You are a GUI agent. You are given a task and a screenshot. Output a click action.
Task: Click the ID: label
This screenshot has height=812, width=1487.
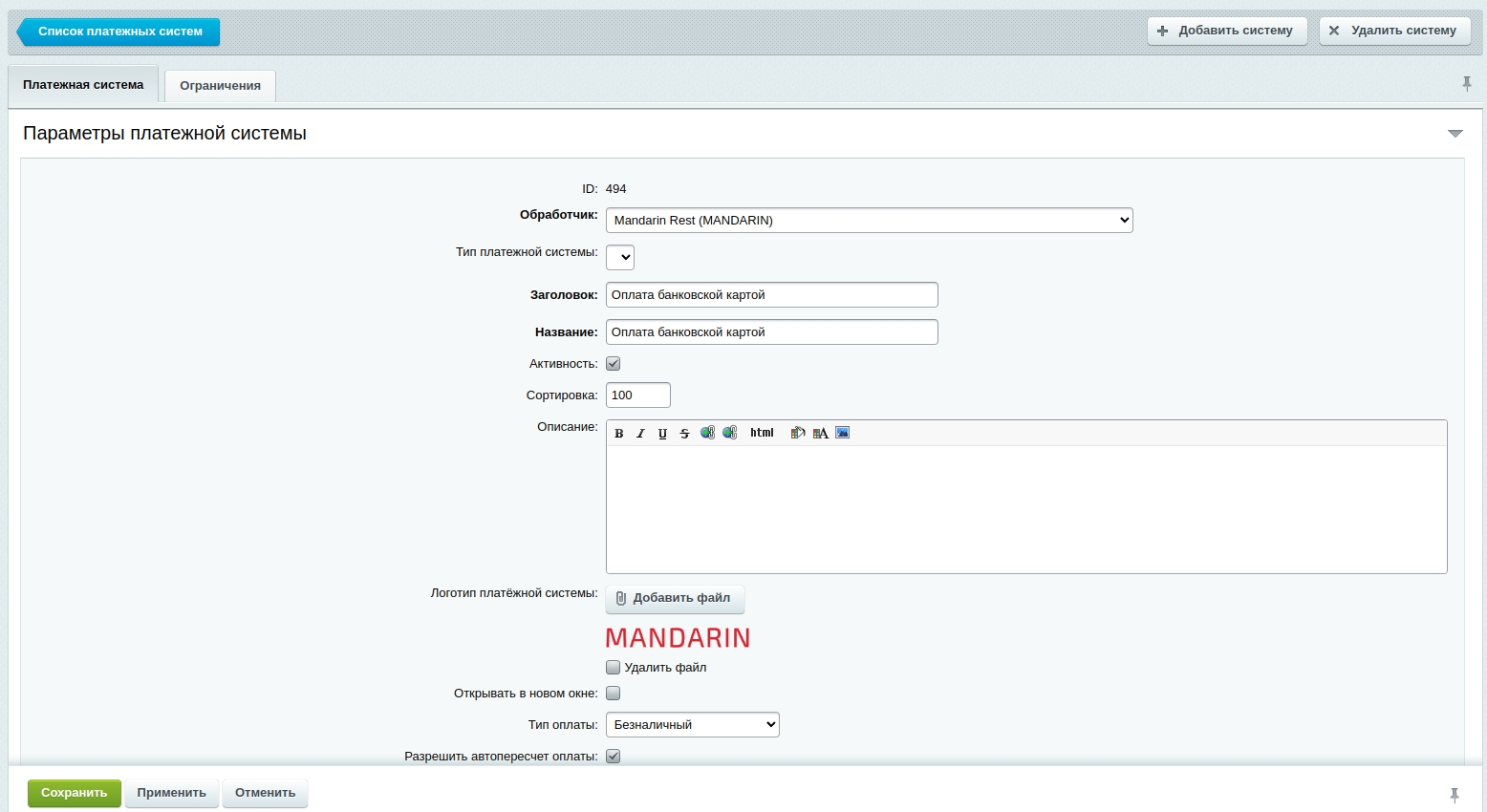tap(591, 189)
